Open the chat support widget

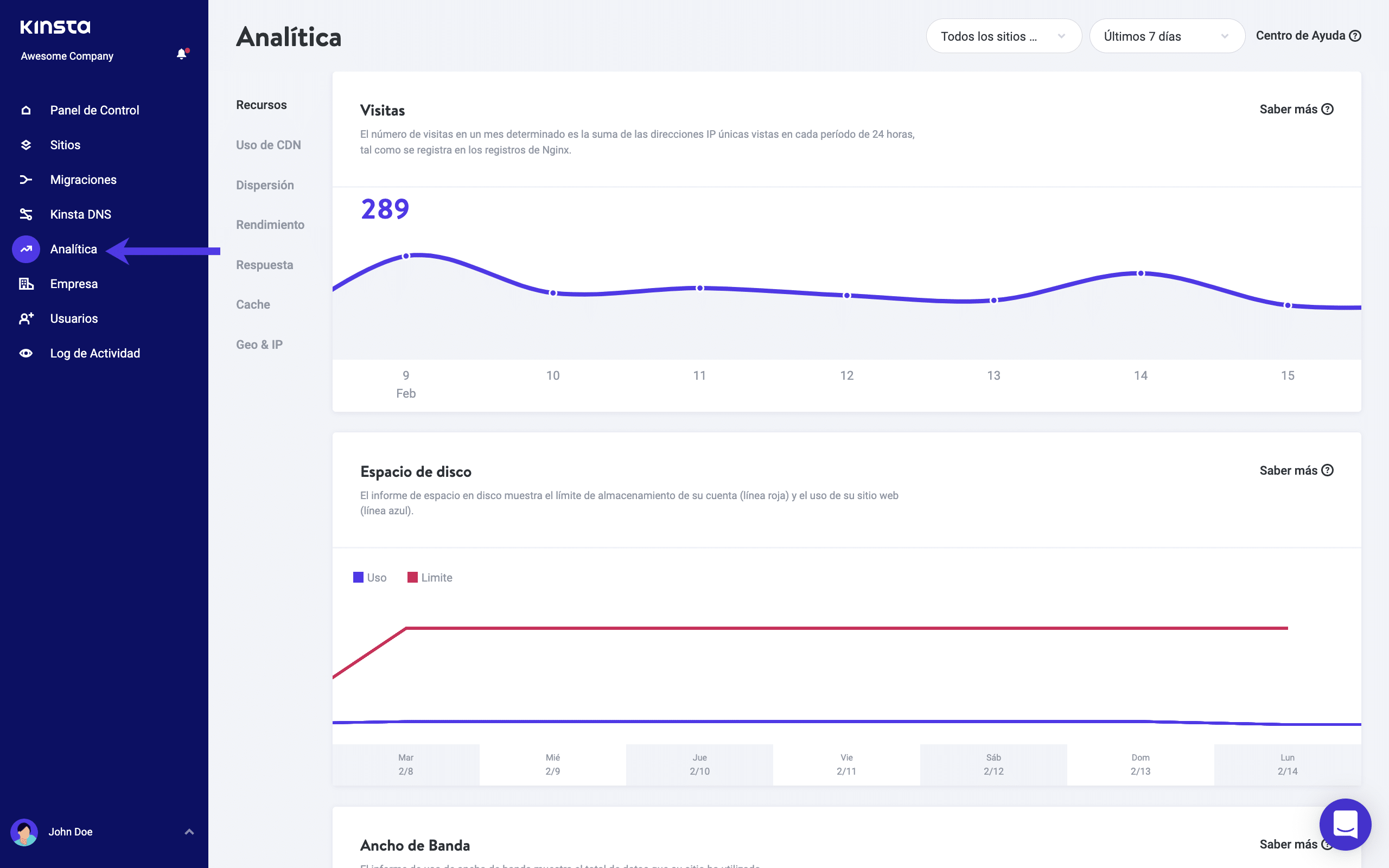coord(1345,825)
